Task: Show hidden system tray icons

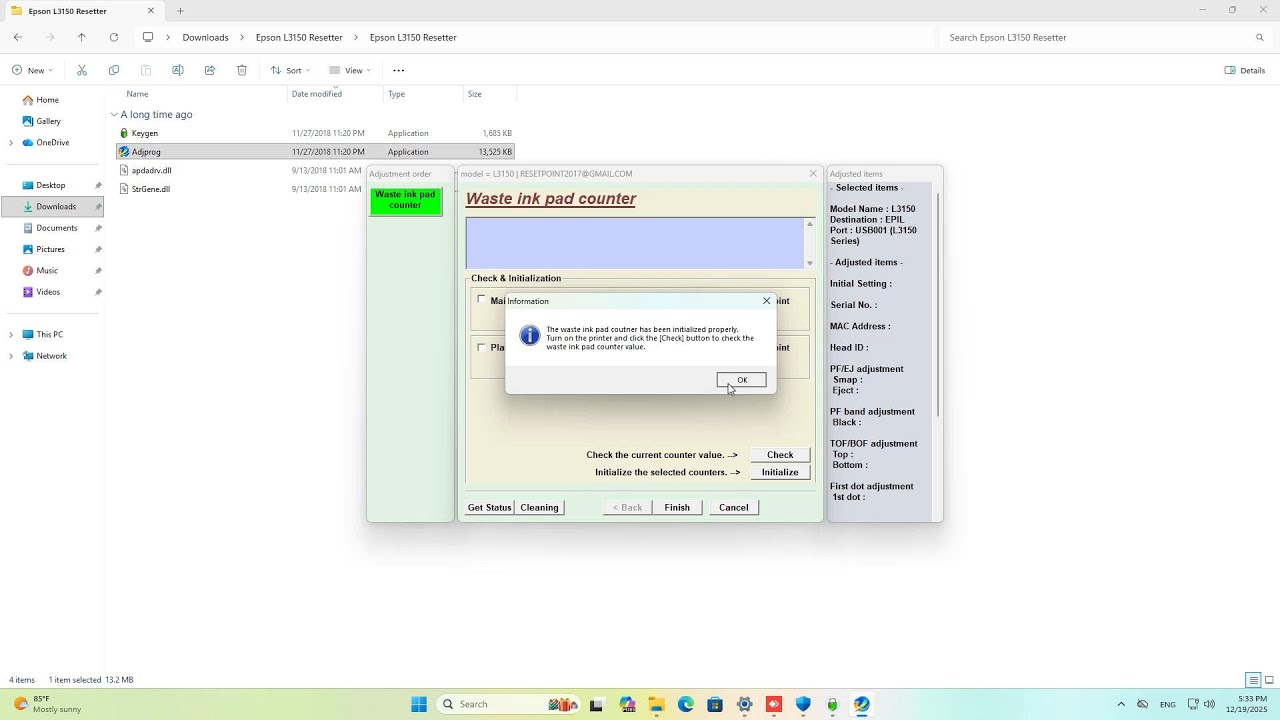Action: click(1120, 704)
